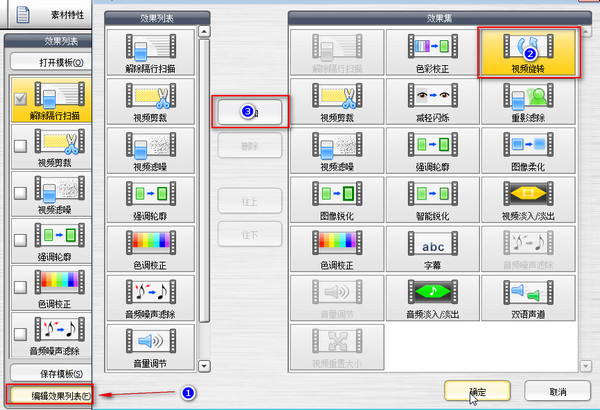Click greyed-out 音量调节 in 效果集

tap(337, 298)
